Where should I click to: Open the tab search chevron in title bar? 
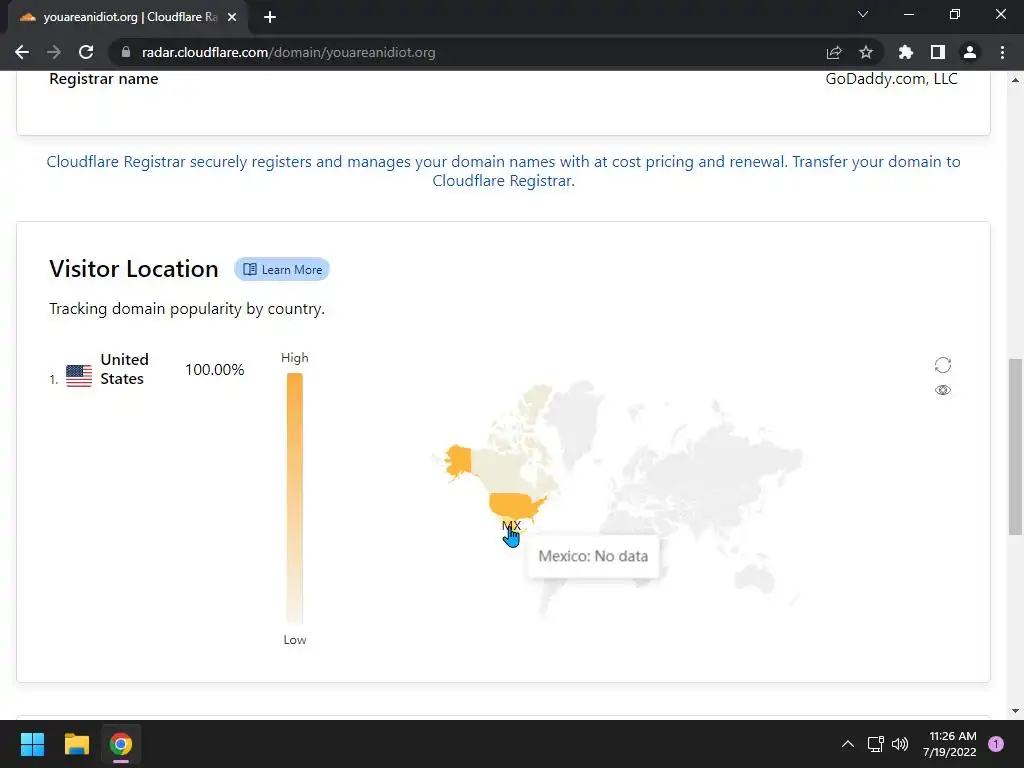pyautogui.click(x=863, y=14)
